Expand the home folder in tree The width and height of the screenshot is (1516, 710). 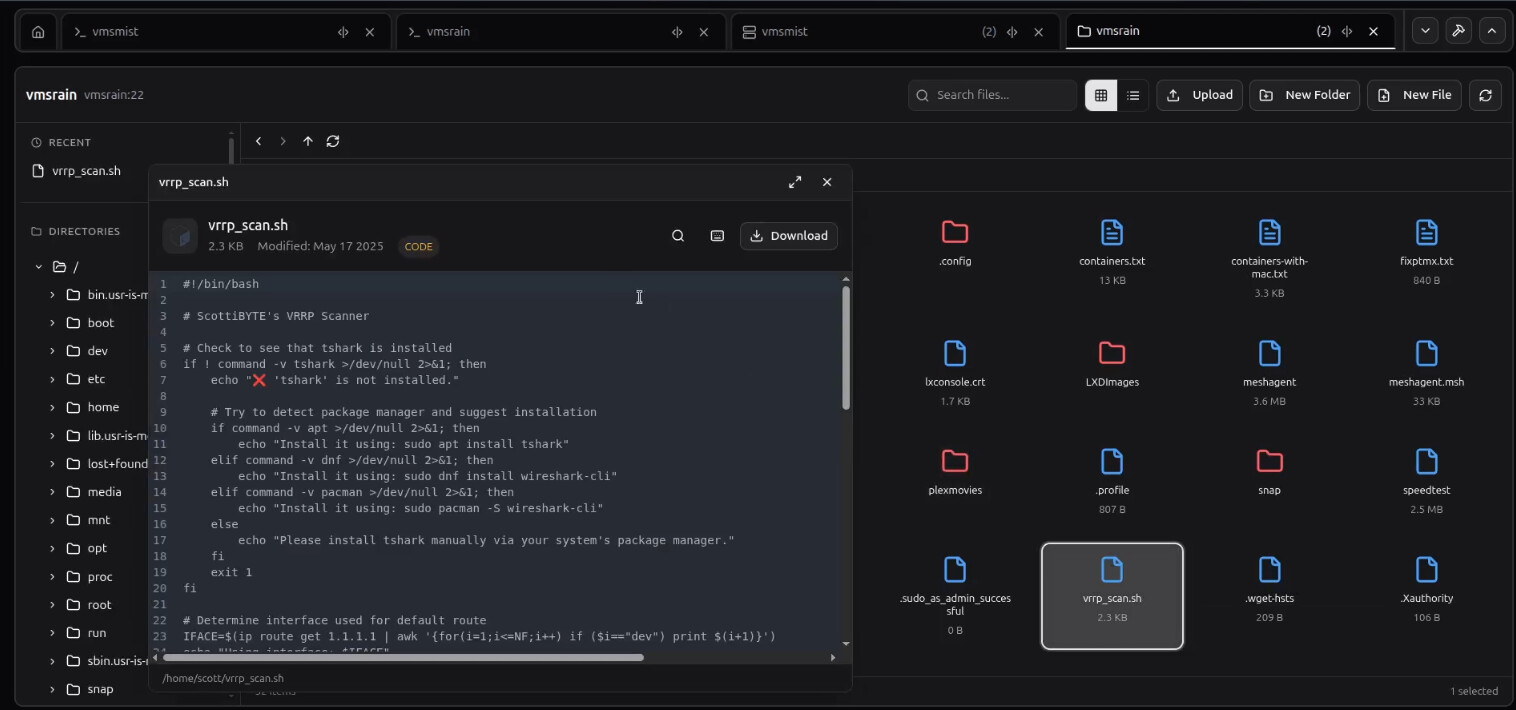point(52,407)
